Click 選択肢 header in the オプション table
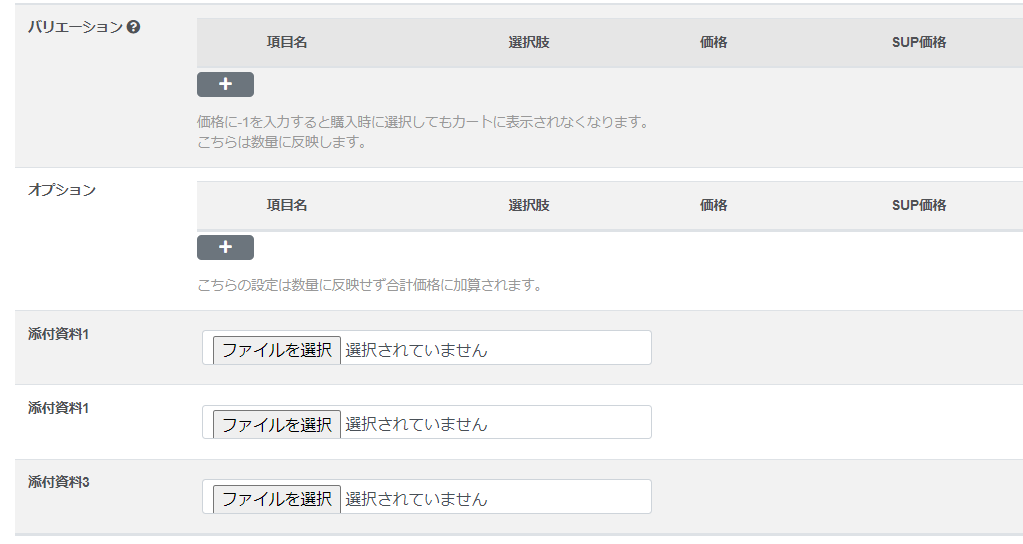This screenshot has width=1023, height=544. point(529,205)
